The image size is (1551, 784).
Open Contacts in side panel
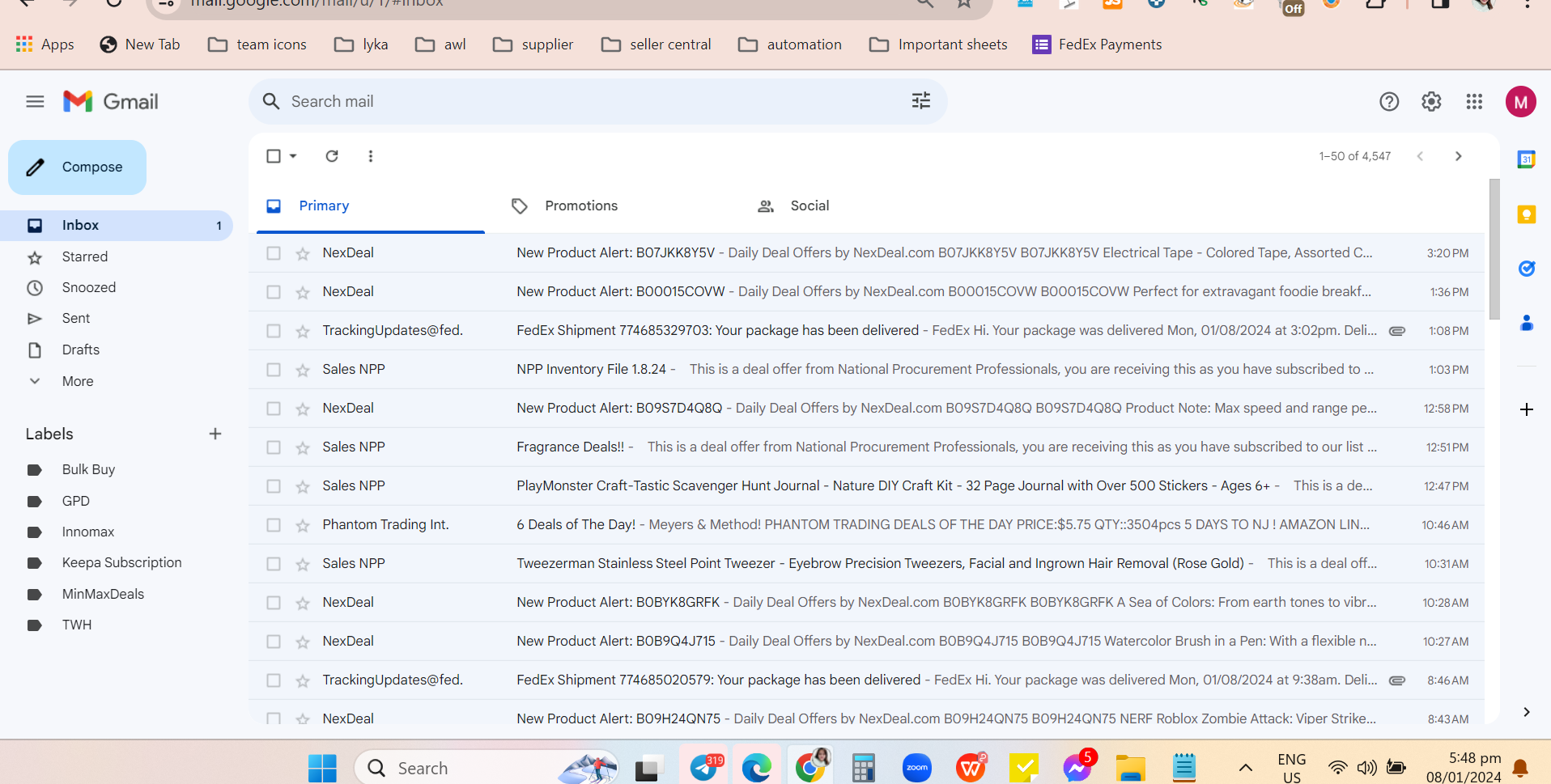[1527, 323]
